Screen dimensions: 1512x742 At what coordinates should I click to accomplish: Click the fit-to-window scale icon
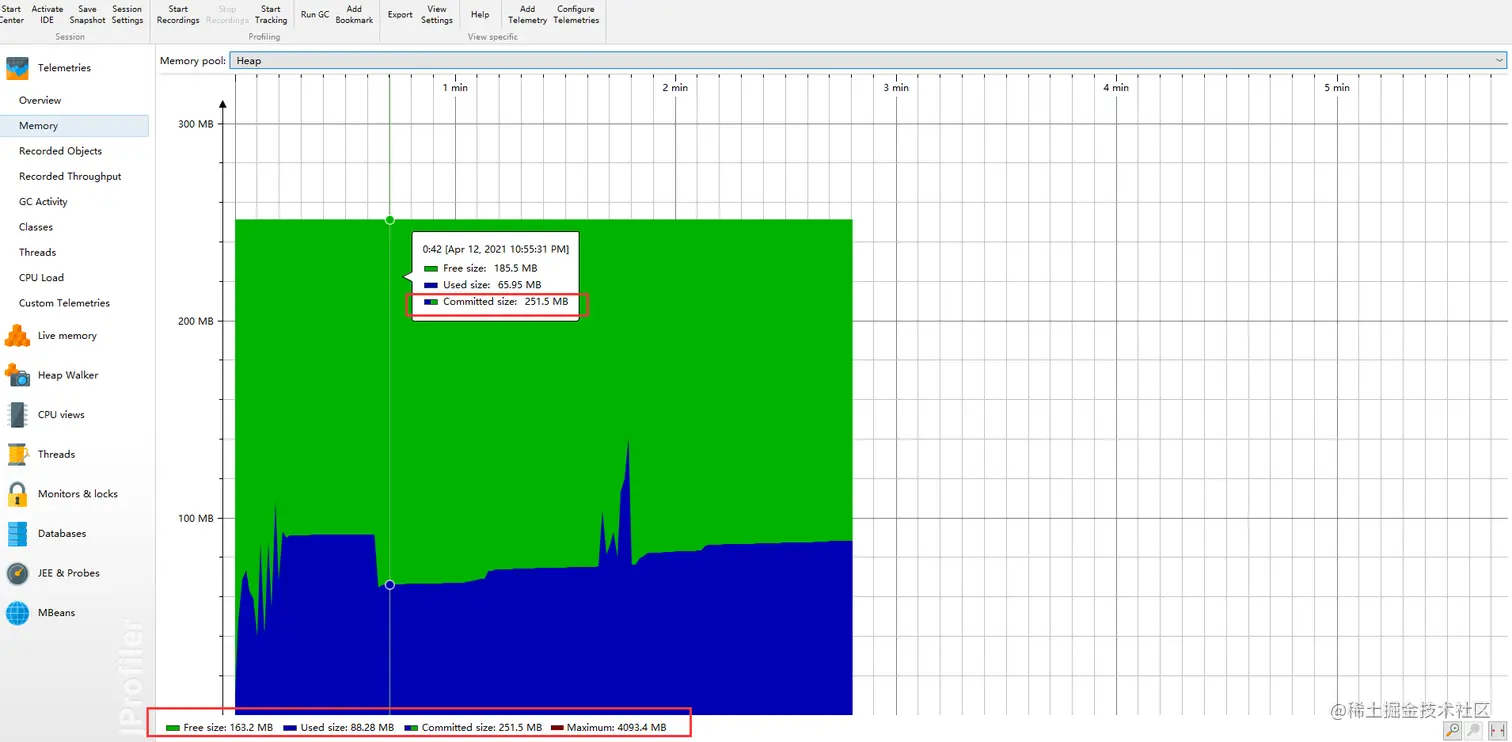(x=1498, y=731)
